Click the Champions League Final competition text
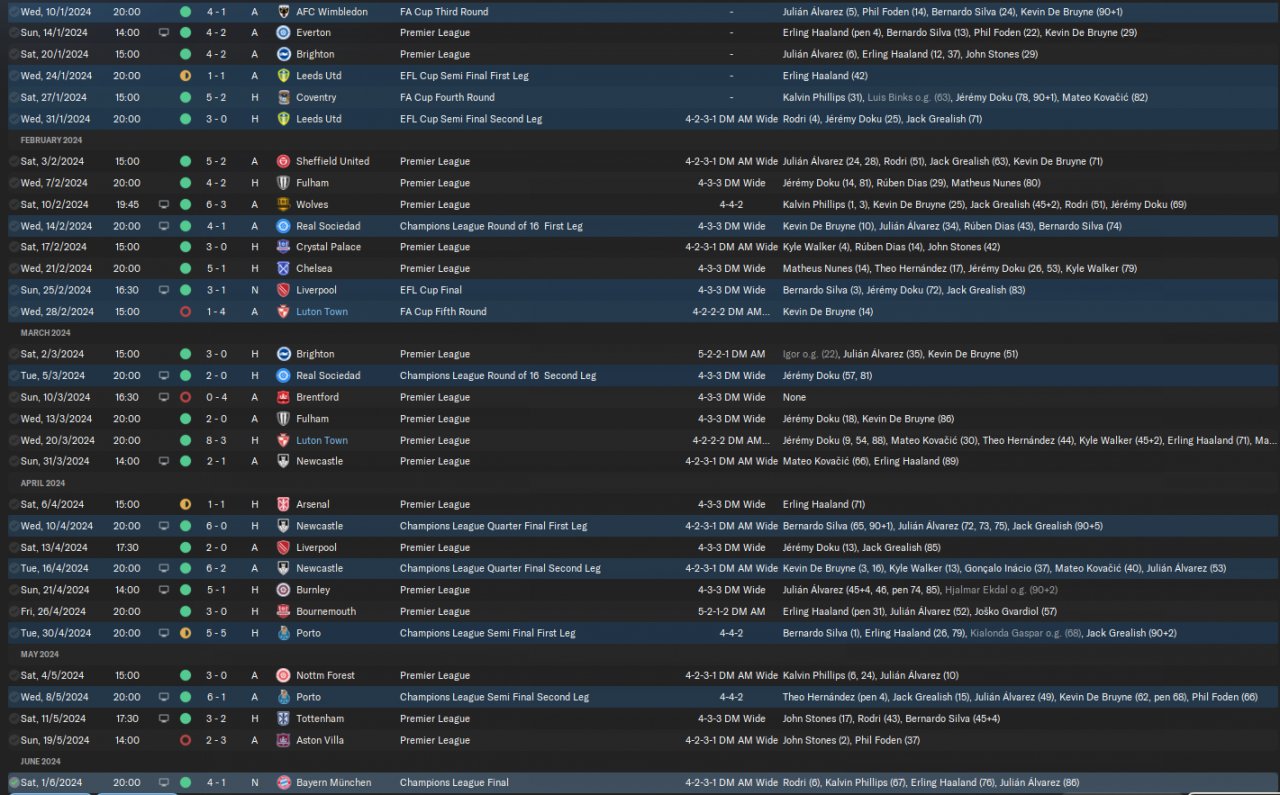 point(454,783)
